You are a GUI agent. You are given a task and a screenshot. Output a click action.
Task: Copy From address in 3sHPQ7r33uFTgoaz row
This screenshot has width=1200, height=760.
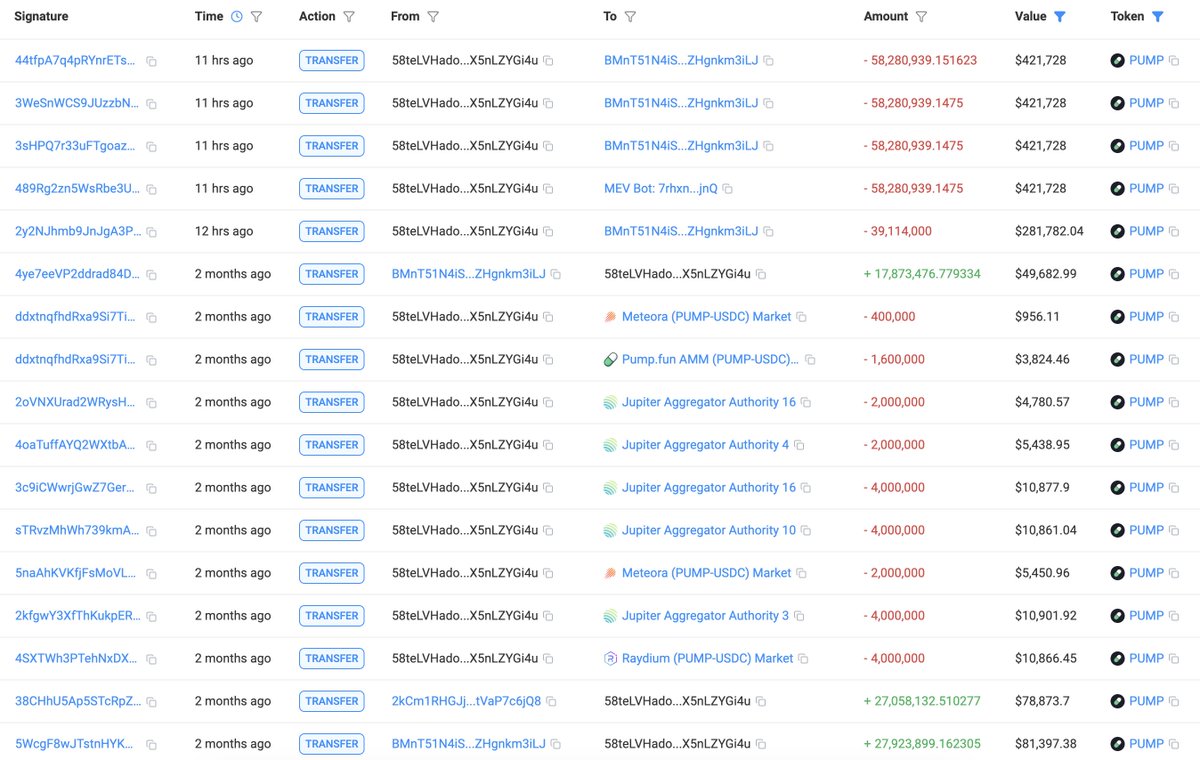click(548, 147)
